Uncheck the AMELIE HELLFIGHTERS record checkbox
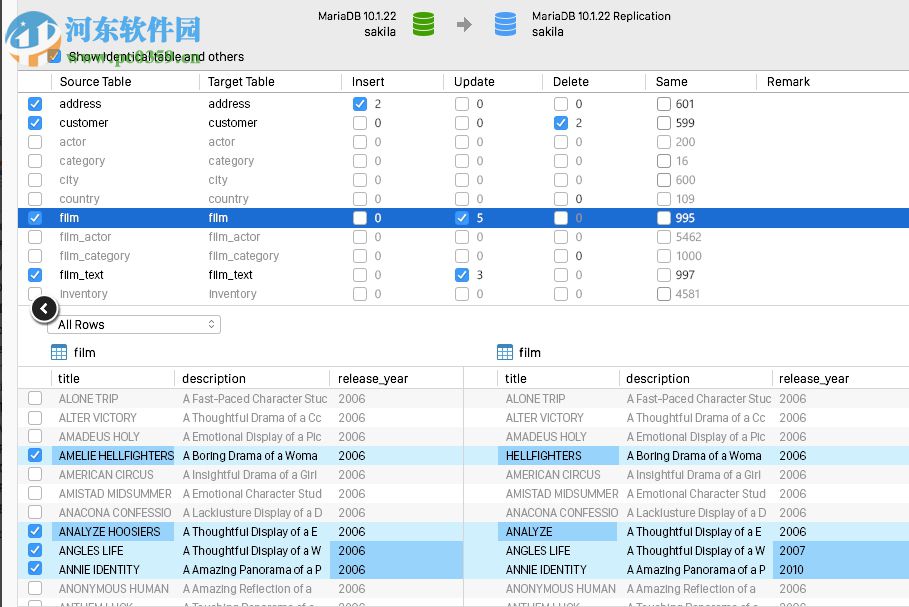The height and width of the screenshot is (607, 909). pos(36,455)
